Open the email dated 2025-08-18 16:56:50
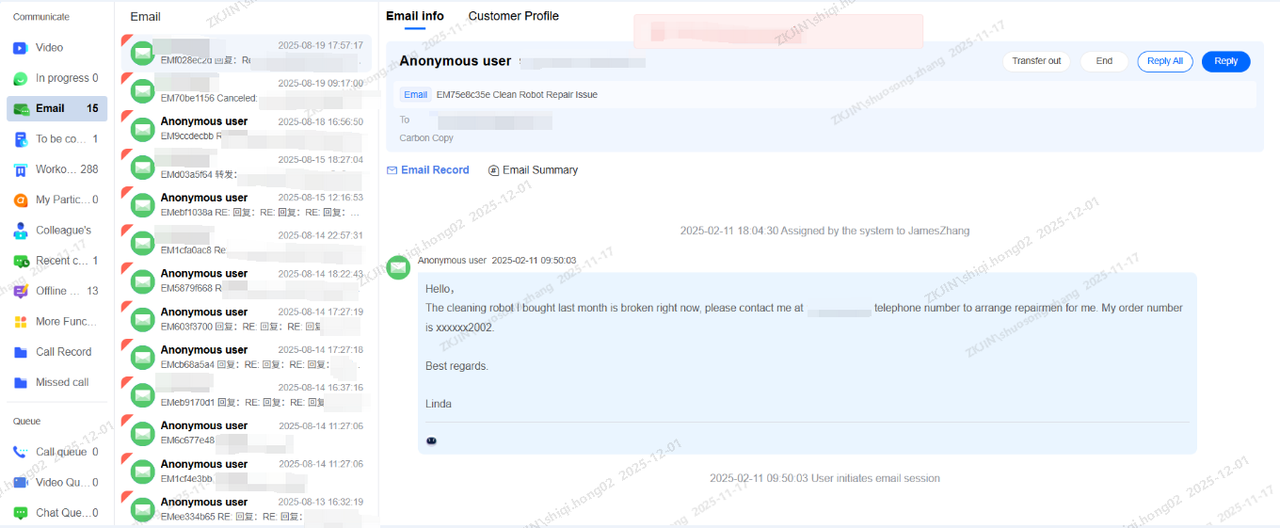 [246, 129]
